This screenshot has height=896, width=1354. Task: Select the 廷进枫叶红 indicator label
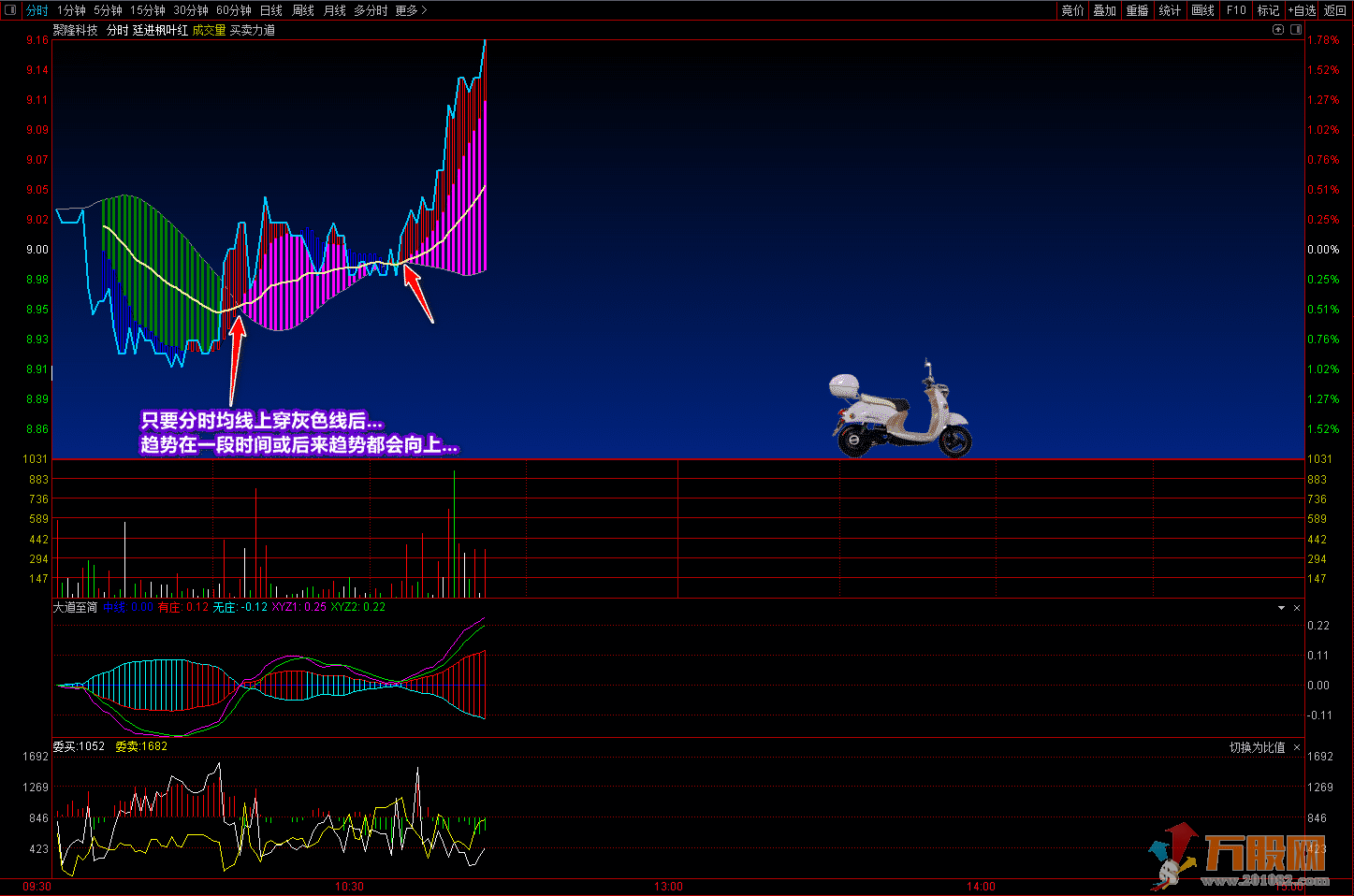point(160,30)
